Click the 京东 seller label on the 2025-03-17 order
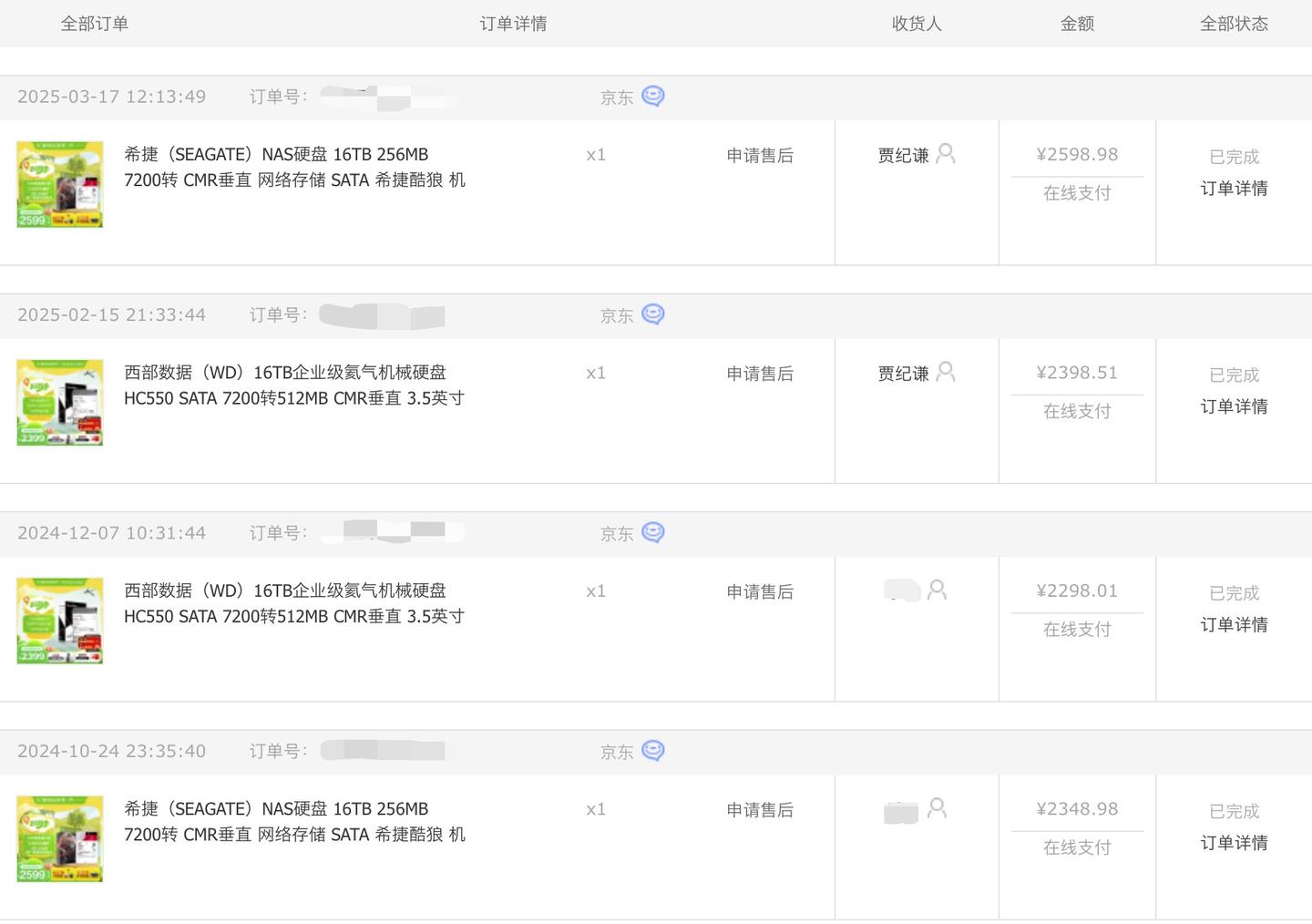This screenshot has width=1312, height=924. [617, 98]
